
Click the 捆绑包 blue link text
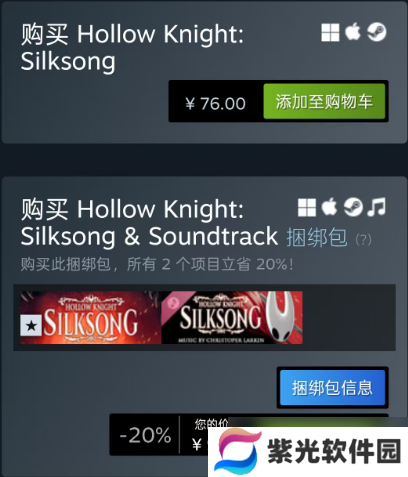(x=317, y=237)
